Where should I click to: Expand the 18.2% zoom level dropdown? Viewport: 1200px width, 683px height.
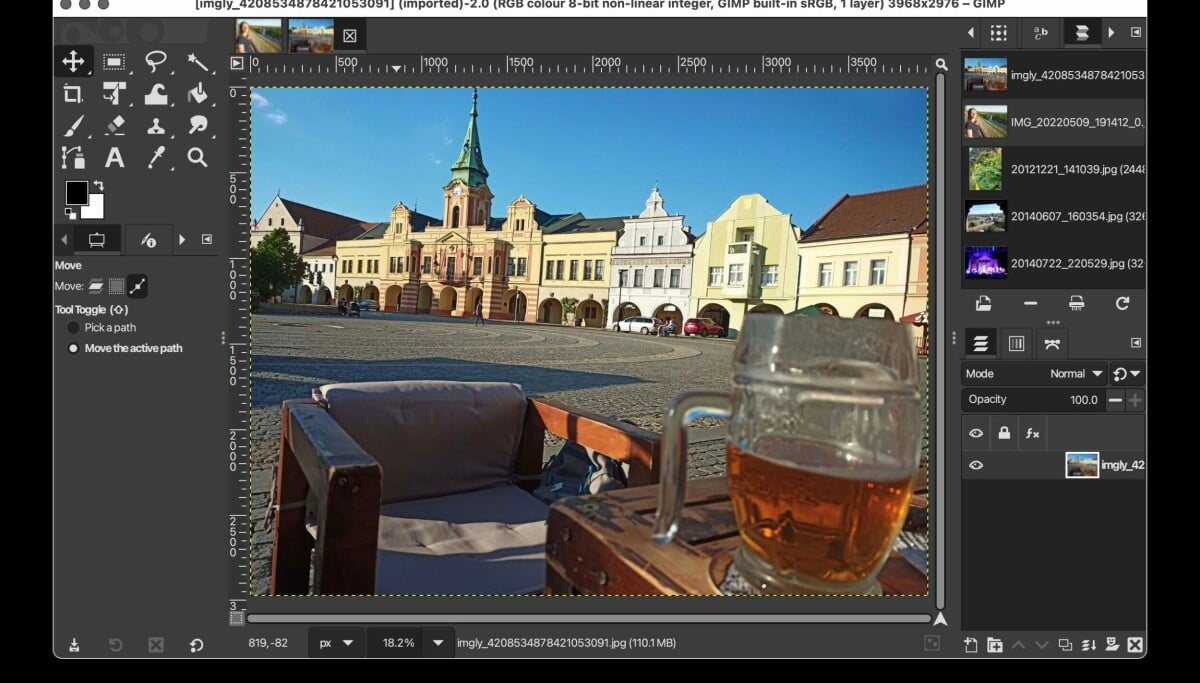click(437, 643)
